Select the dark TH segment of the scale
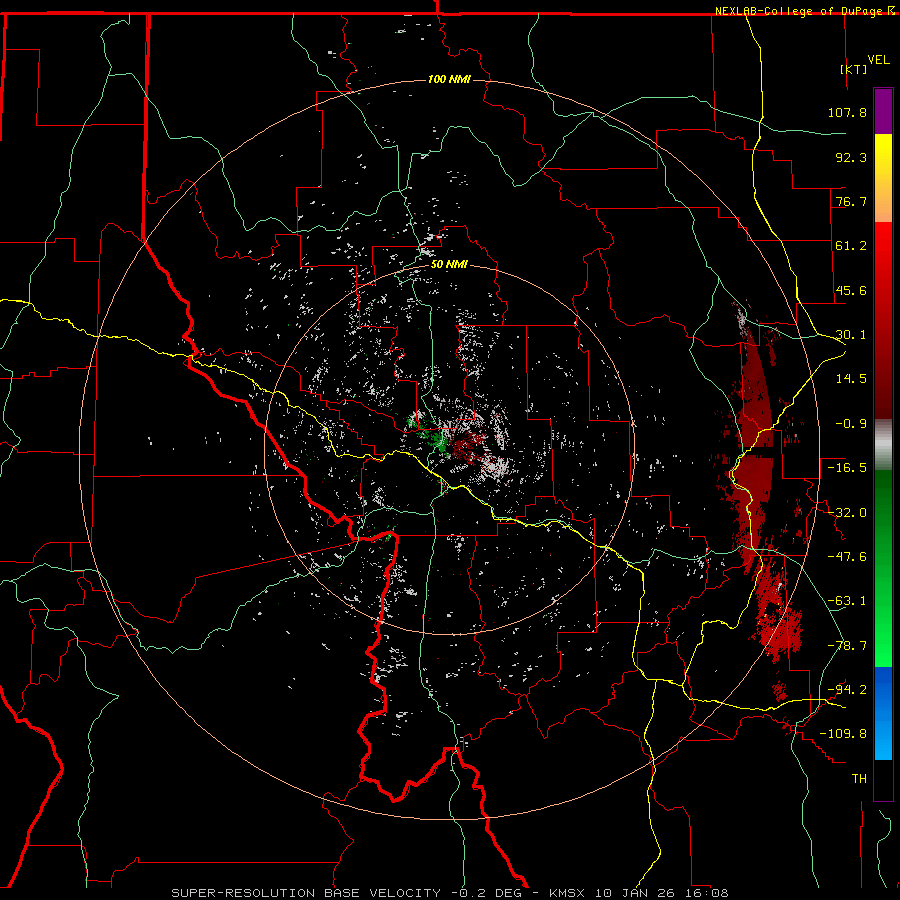 [x=883, y=779]
